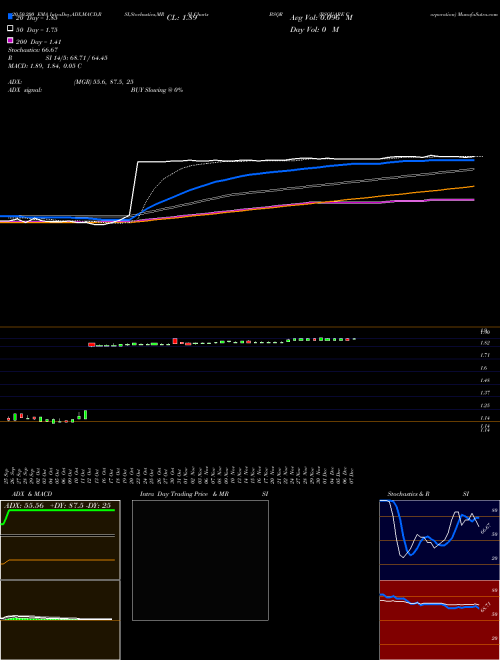The image size is (500, 660).
Task: Click the 'ADX: 55.56 +DY: 87.5 -DY: 25' header
Action: coord(57,506)
